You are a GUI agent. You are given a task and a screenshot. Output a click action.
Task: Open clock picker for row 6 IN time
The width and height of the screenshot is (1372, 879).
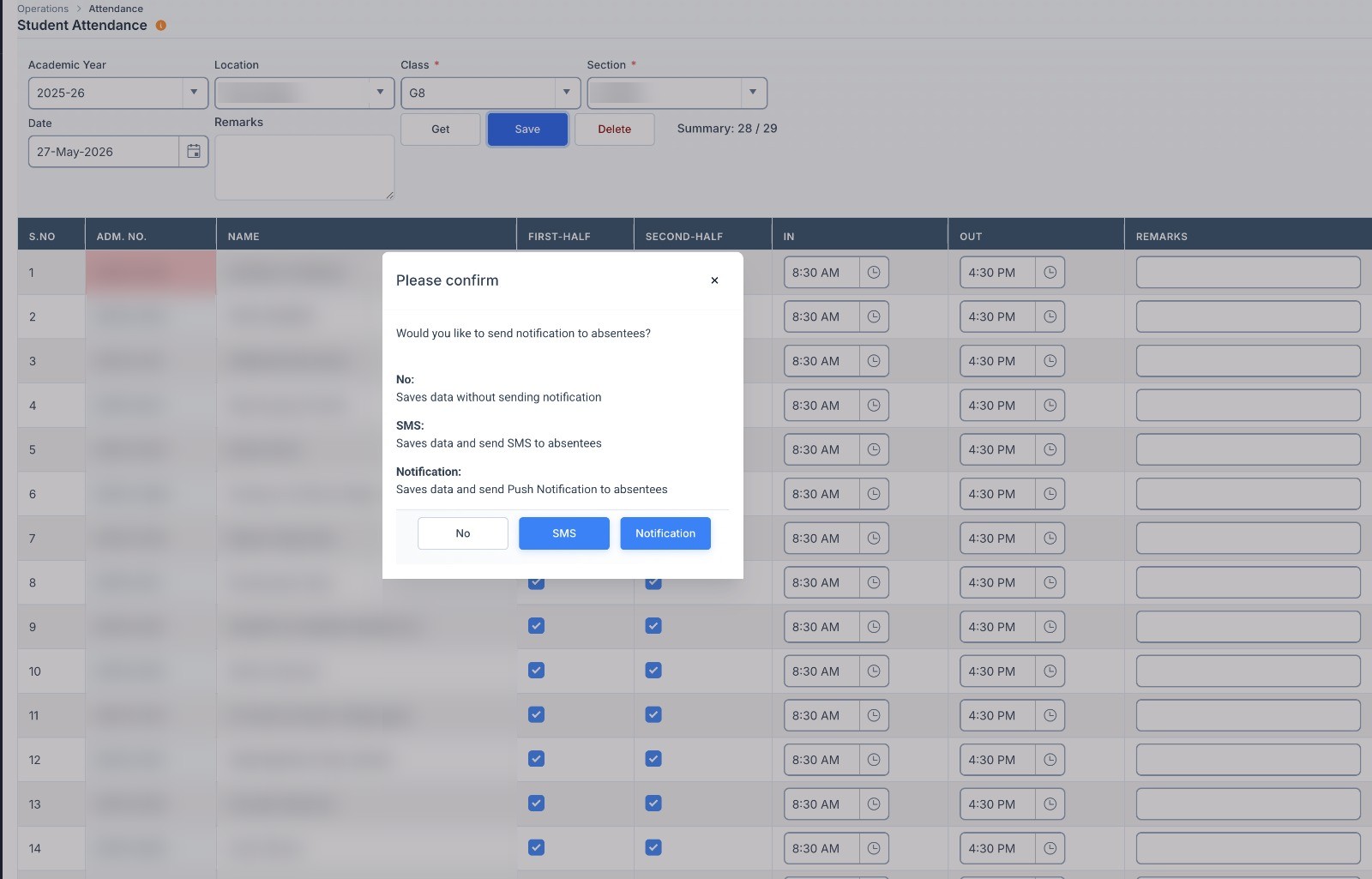[x=874, y=494]
